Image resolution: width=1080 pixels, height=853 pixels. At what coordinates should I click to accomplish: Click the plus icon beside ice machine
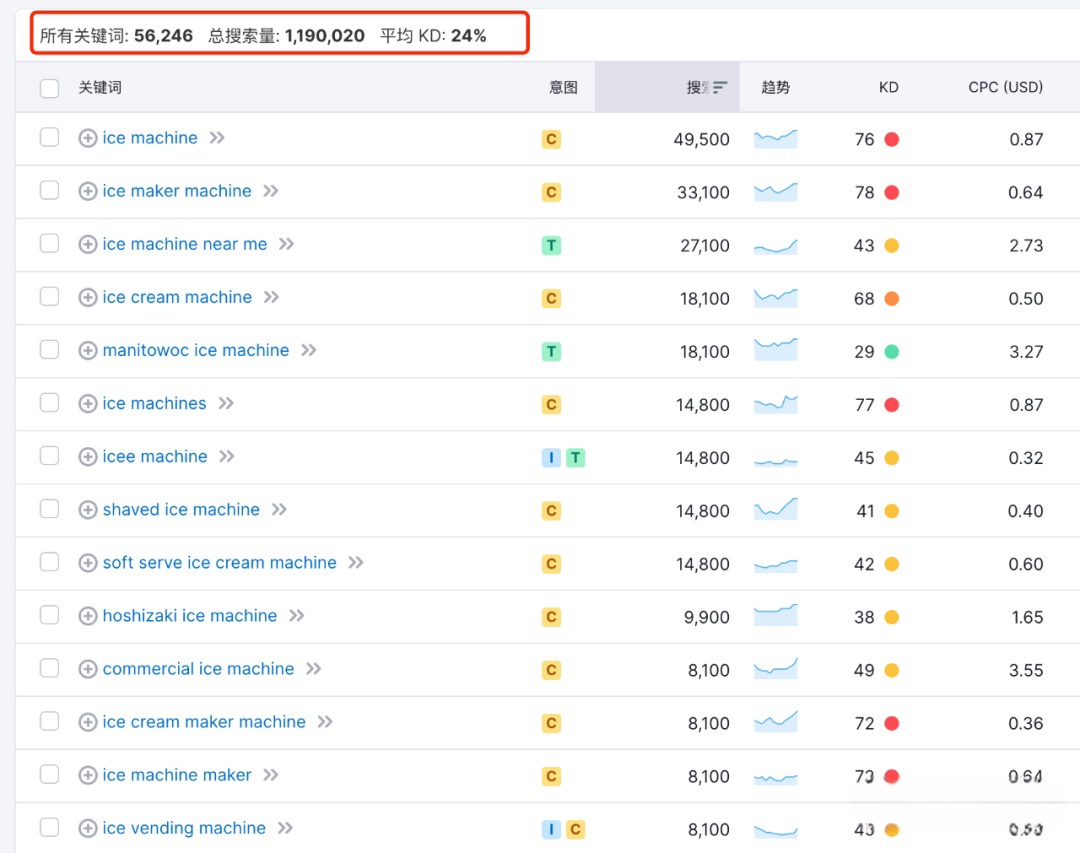pyautogui.click(x=87, y=138)
